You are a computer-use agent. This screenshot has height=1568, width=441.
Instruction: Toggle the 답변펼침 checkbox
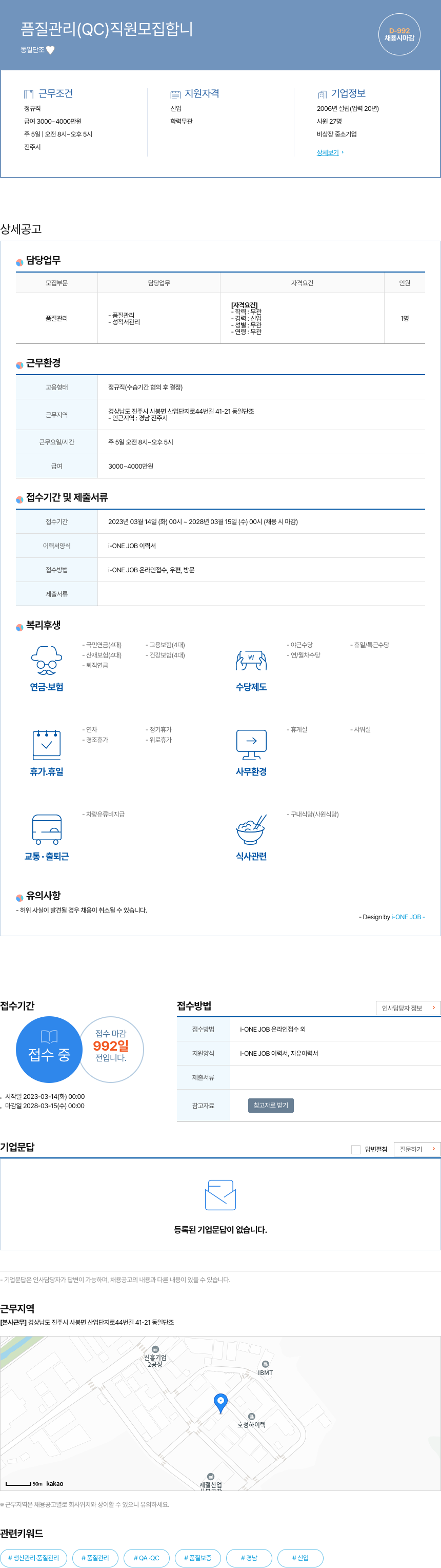[356, 1149]
